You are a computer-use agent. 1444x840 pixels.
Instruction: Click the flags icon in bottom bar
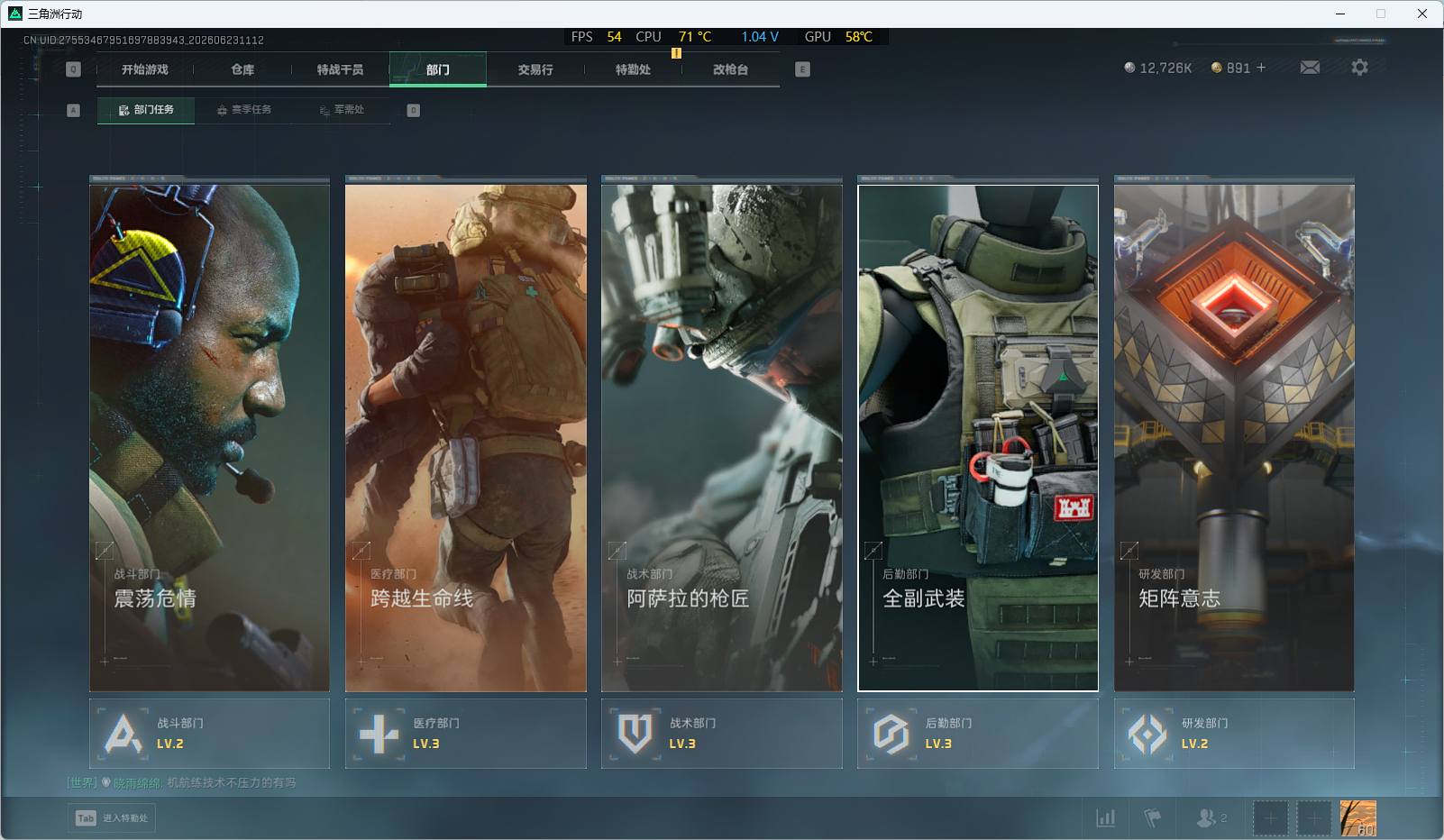(1152, 817)
